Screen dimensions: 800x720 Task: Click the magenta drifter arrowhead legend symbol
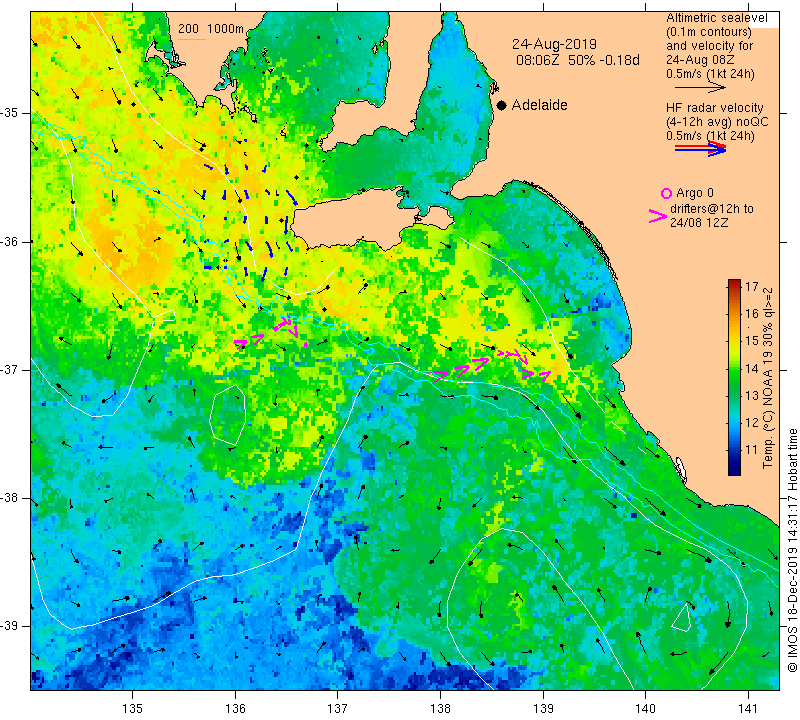658,216
